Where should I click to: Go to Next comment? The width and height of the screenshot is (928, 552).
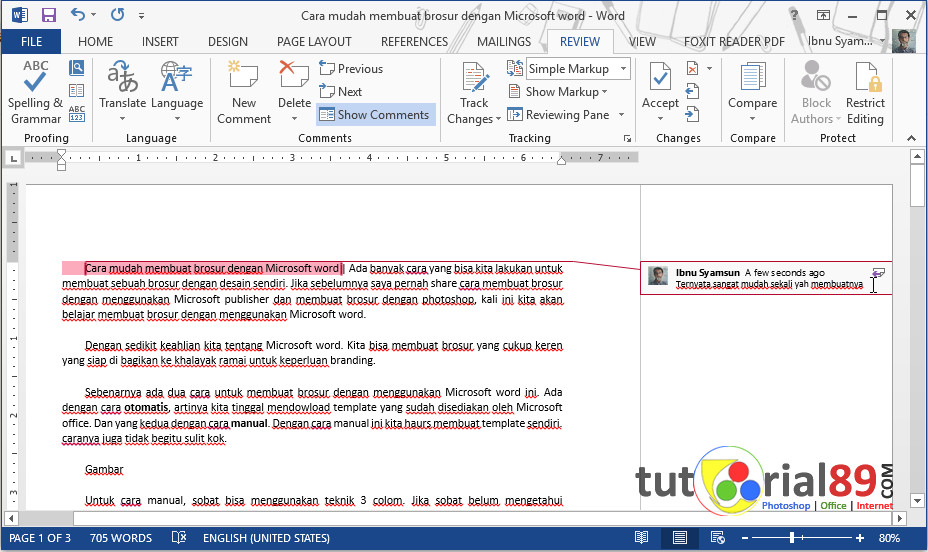pos(340,92)
